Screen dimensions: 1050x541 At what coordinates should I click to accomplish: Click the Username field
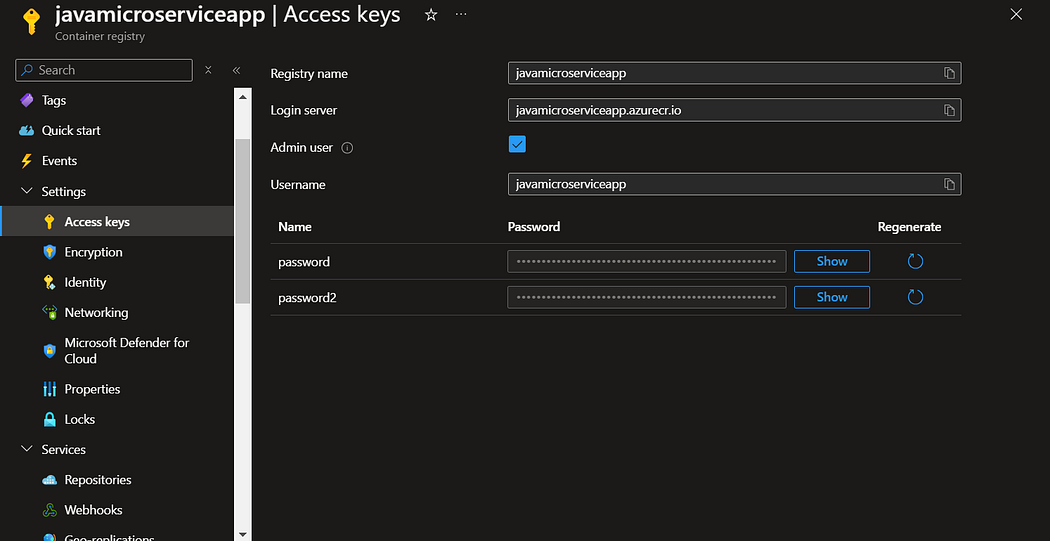click(735, 184)
